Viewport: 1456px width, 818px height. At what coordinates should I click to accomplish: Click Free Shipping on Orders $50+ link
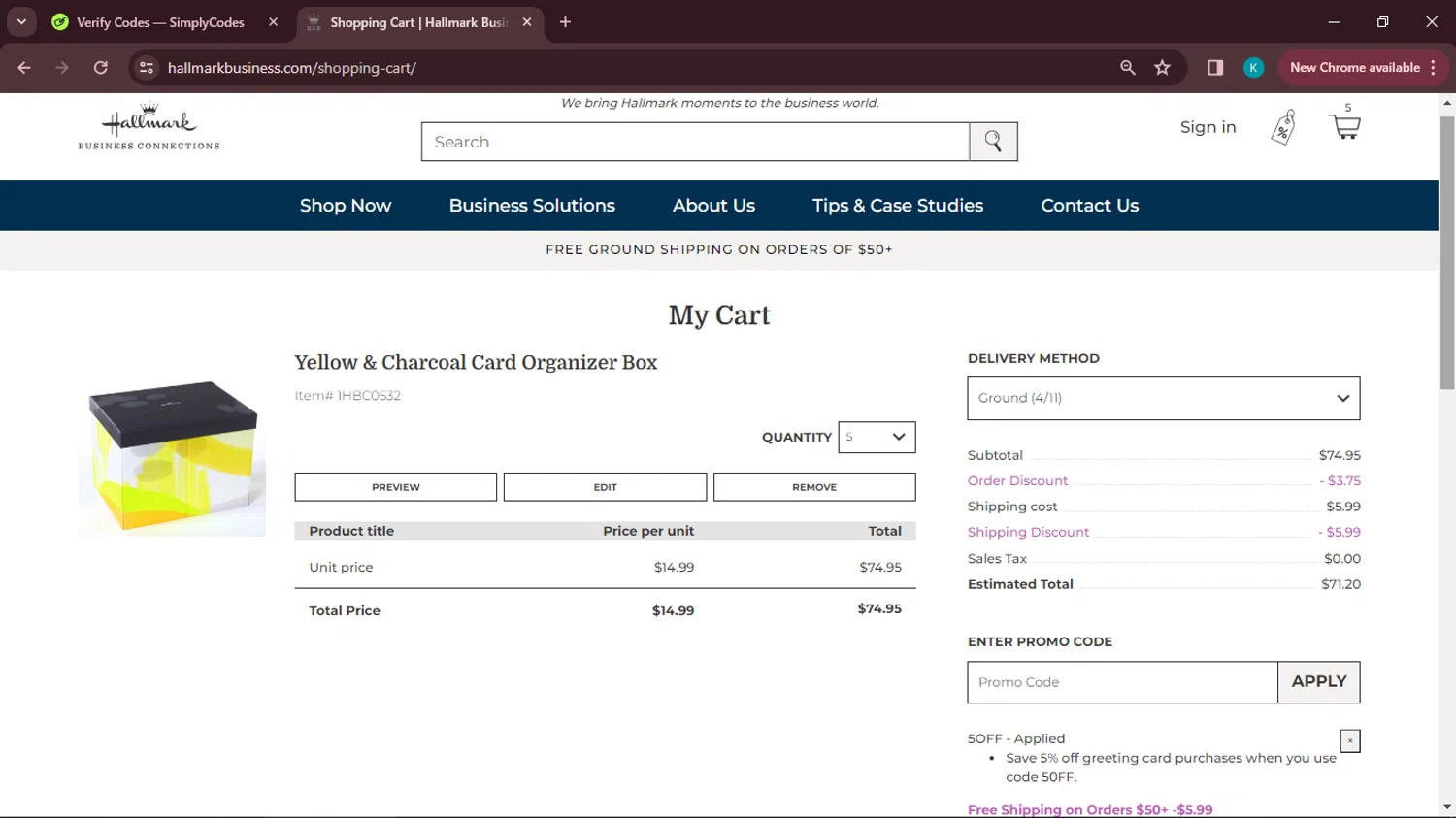(1090, 809)
